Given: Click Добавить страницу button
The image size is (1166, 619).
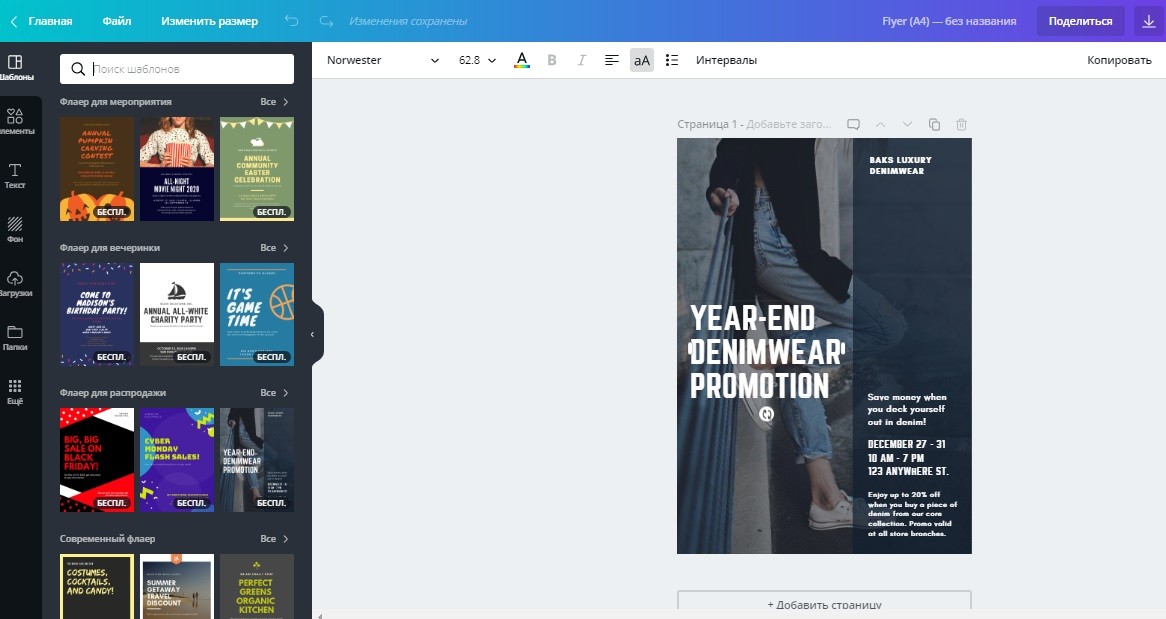Looking at the screenshot, I should click(x=824, y=604).
